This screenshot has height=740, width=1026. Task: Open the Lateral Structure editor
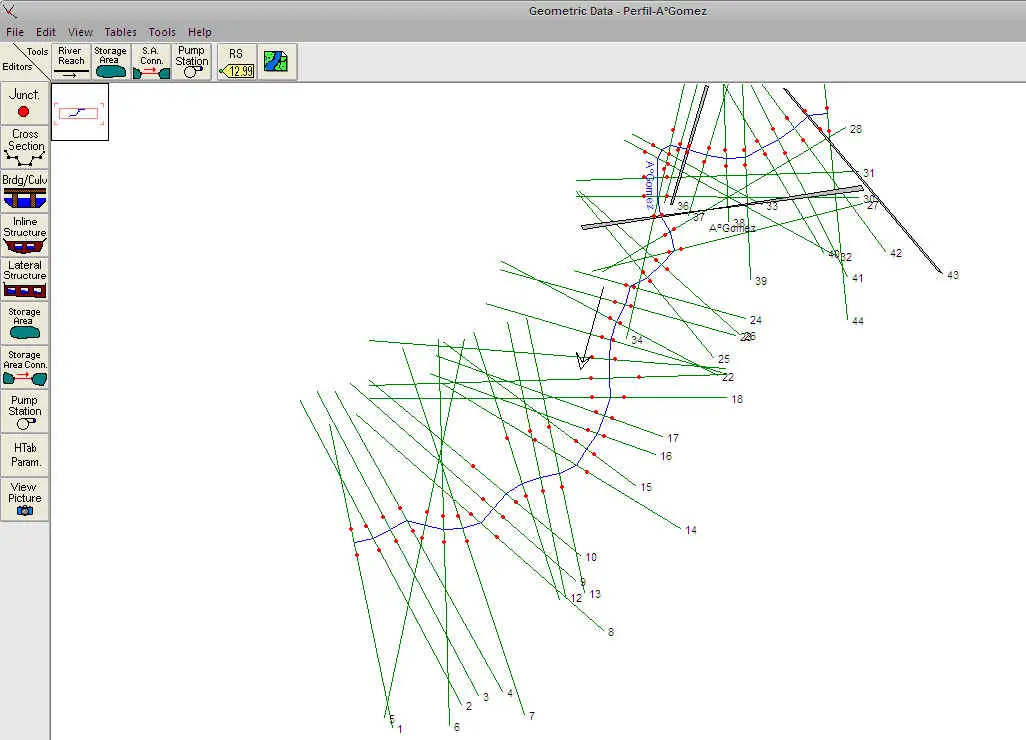point(24,278)
